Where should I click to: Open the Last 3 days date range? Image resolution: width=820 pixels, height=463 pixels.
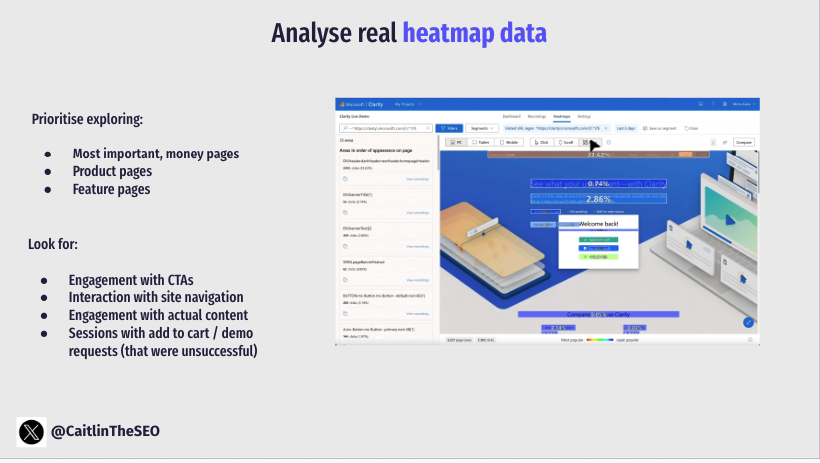click(626, 128)
